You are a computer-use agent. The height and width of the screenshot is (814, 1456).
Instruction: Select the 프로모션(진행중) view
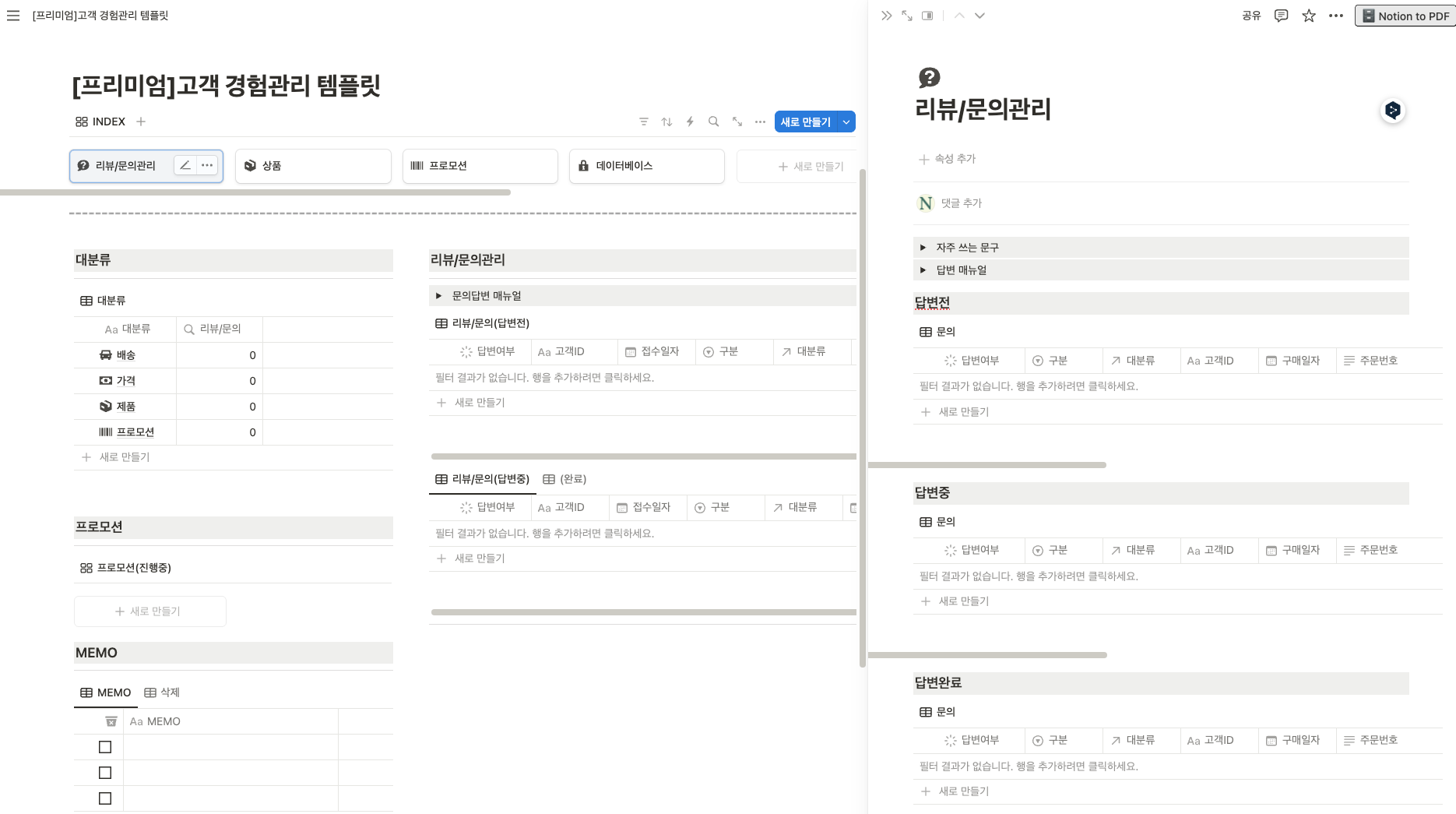coord(125,568)
